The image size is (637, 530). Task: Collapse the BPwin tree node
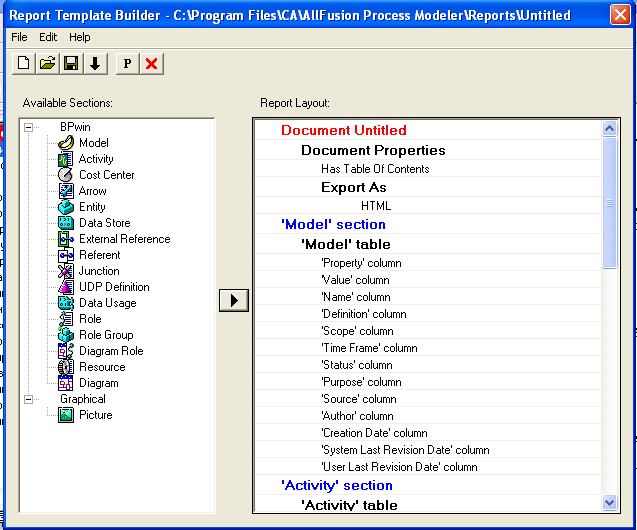point(28,128)
